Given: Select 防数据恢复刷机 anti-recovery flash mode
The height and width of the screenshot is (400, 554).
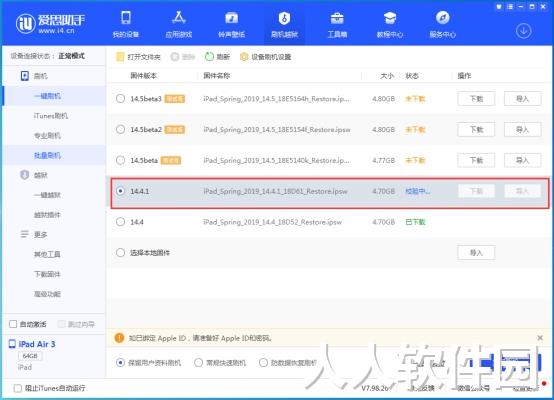Looking at the screenshot, I should tap(263, 363).
